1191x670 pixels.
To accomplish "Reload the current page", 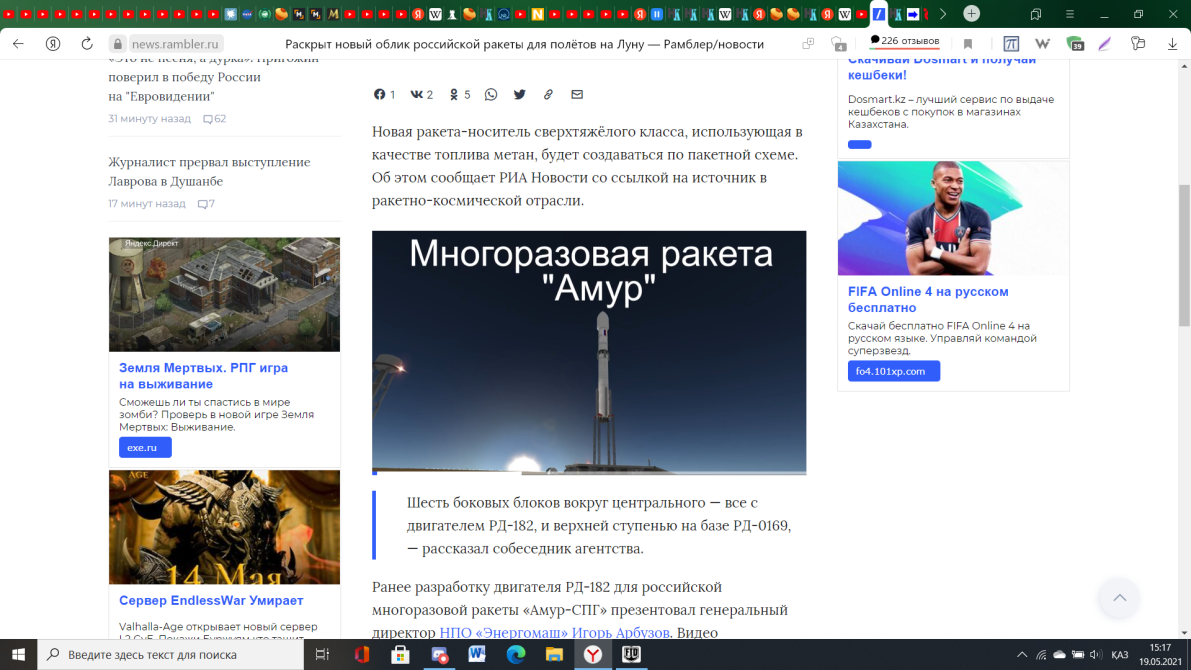I will 87,44.
